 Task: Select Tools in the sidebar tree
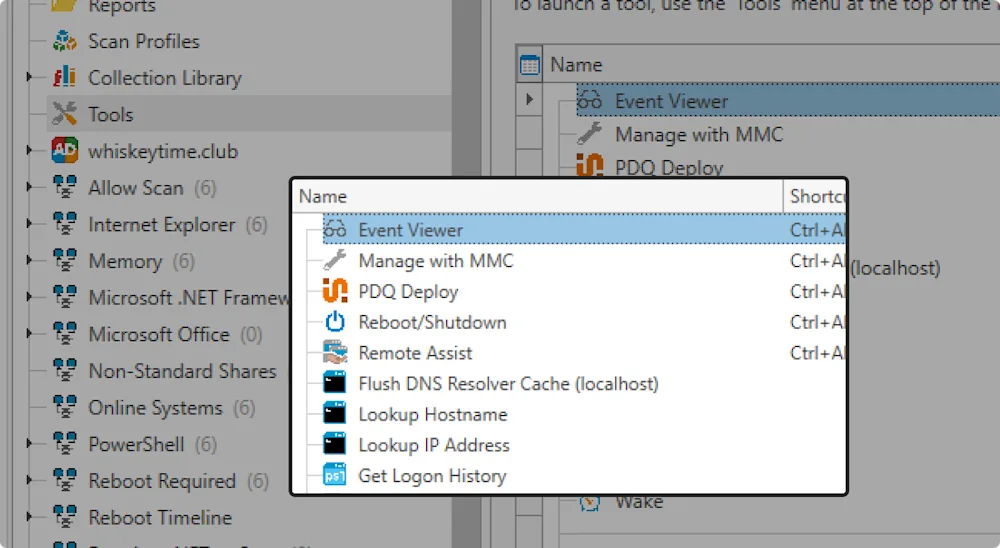[110, 114]
